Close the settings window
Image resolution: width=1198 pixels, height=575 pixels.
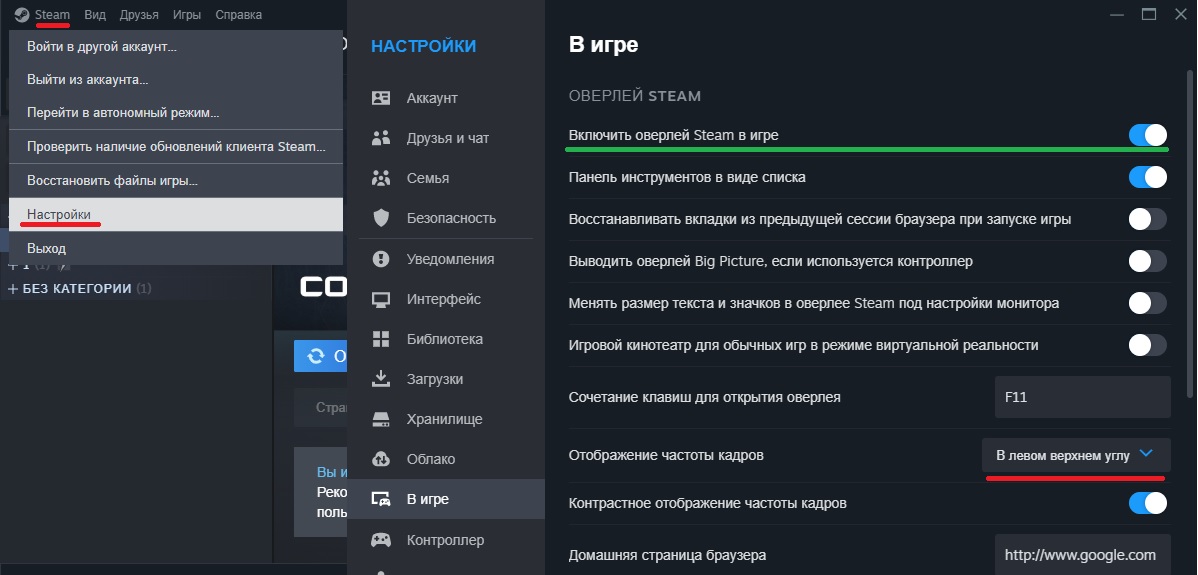click(1180, 14)
